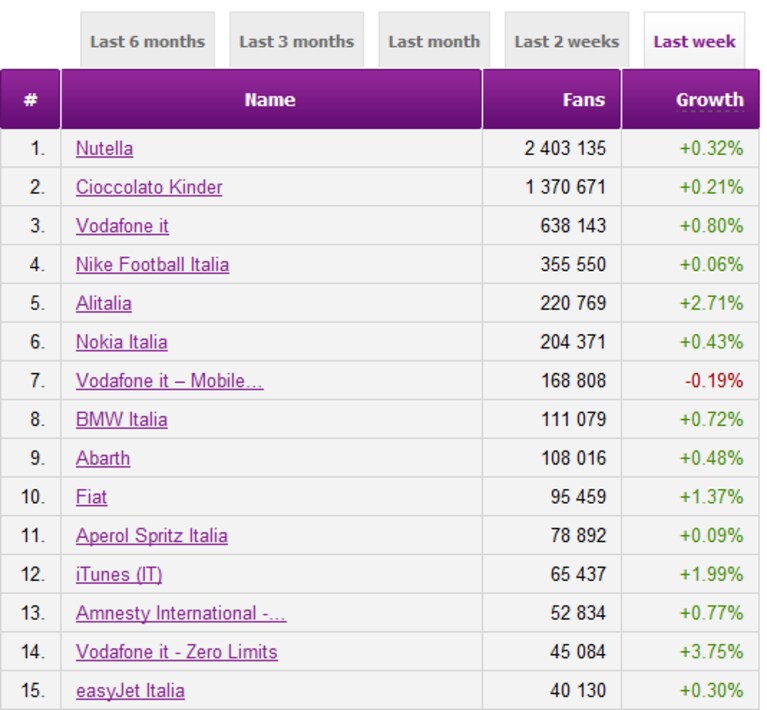Click the fan count 204 371
This screenshot has height=710, width=767.
573,342
